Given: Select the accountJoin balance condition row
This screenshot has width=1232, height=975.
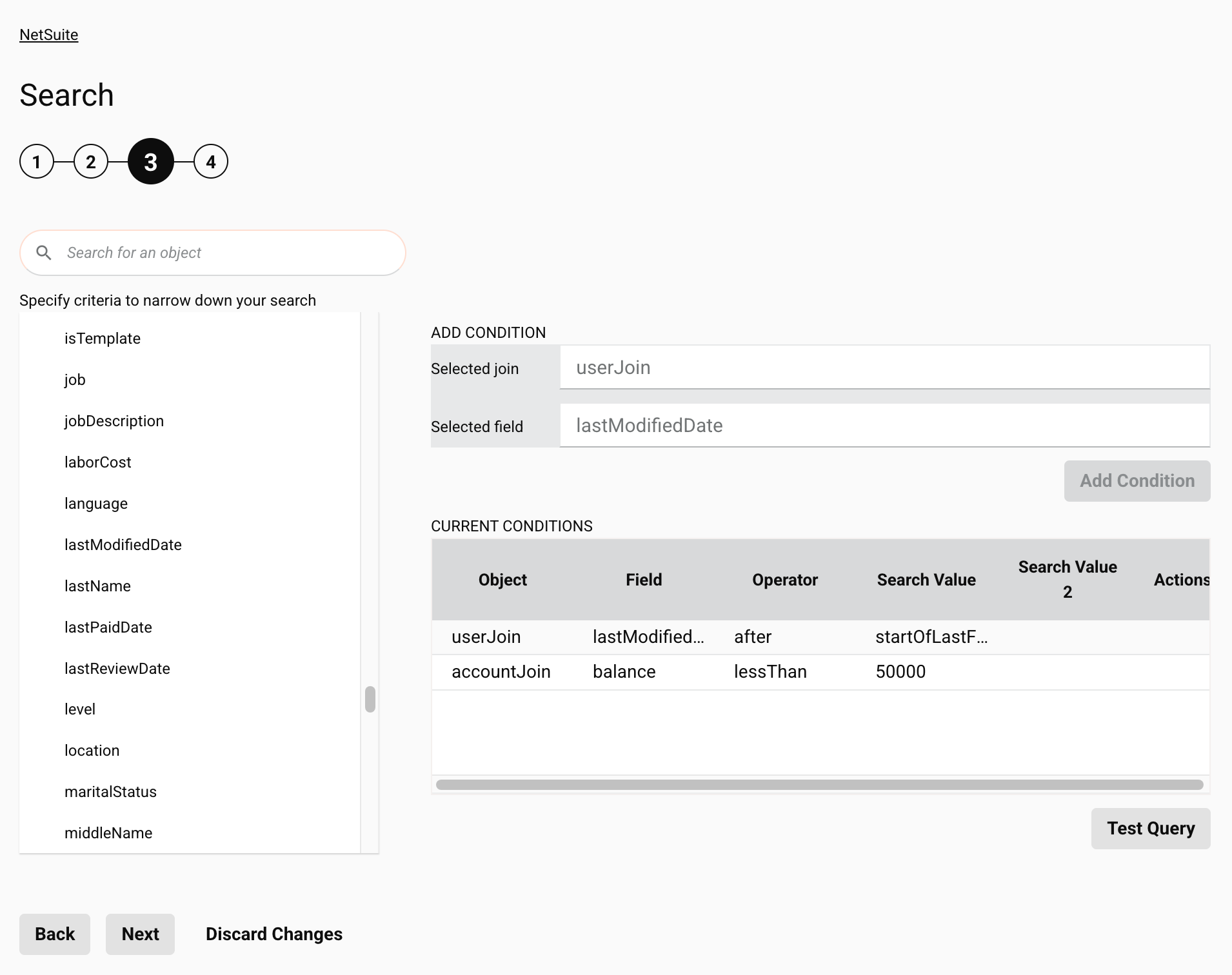Looking at the screenshot, I should click(x=819, y=672).
